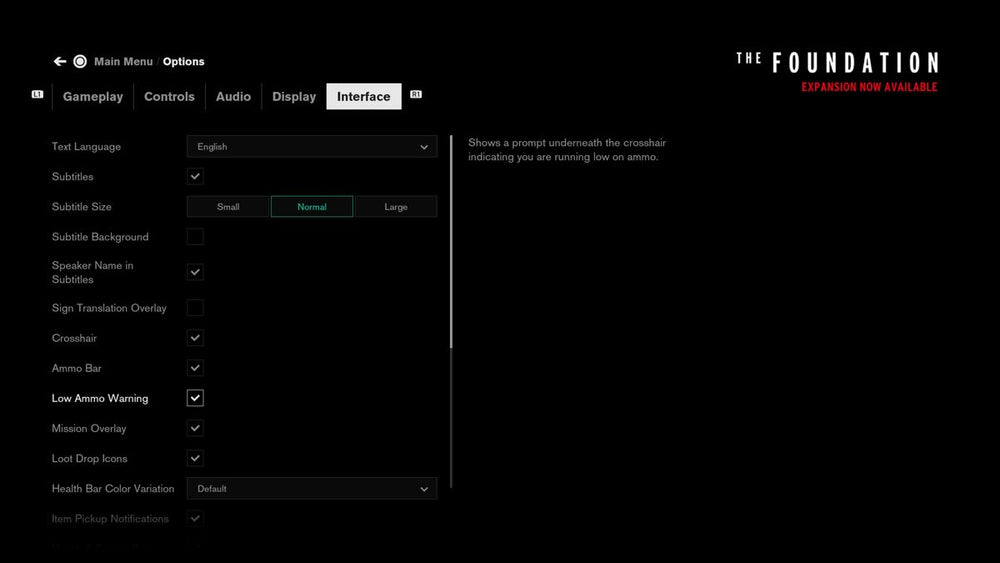Go back to Main Menu breadcrumb
This screenshot has height=563, width=1000.
(124, 61)
